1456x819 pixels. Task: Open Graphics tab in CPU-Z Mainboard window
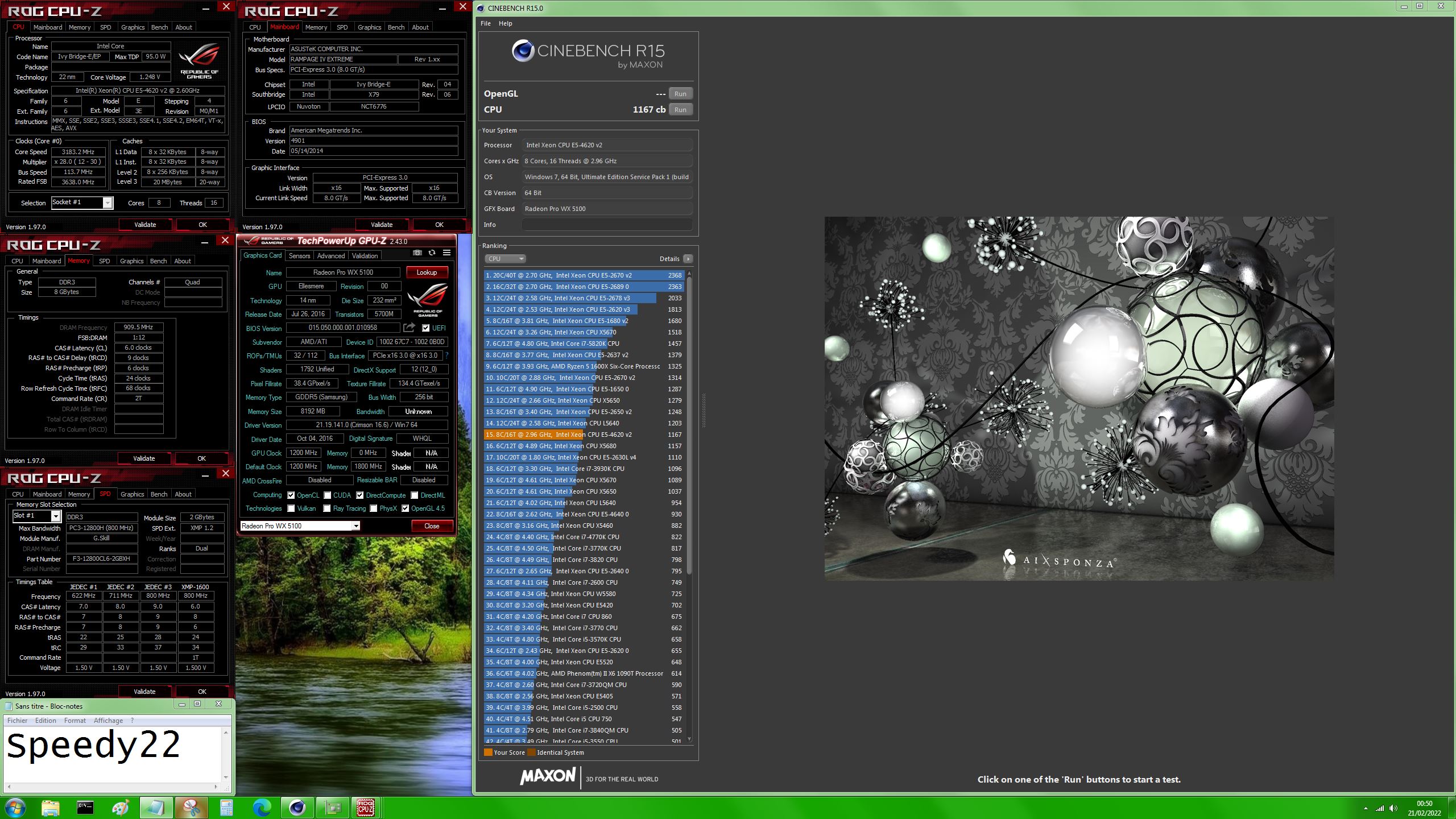[x=369, y=27]
